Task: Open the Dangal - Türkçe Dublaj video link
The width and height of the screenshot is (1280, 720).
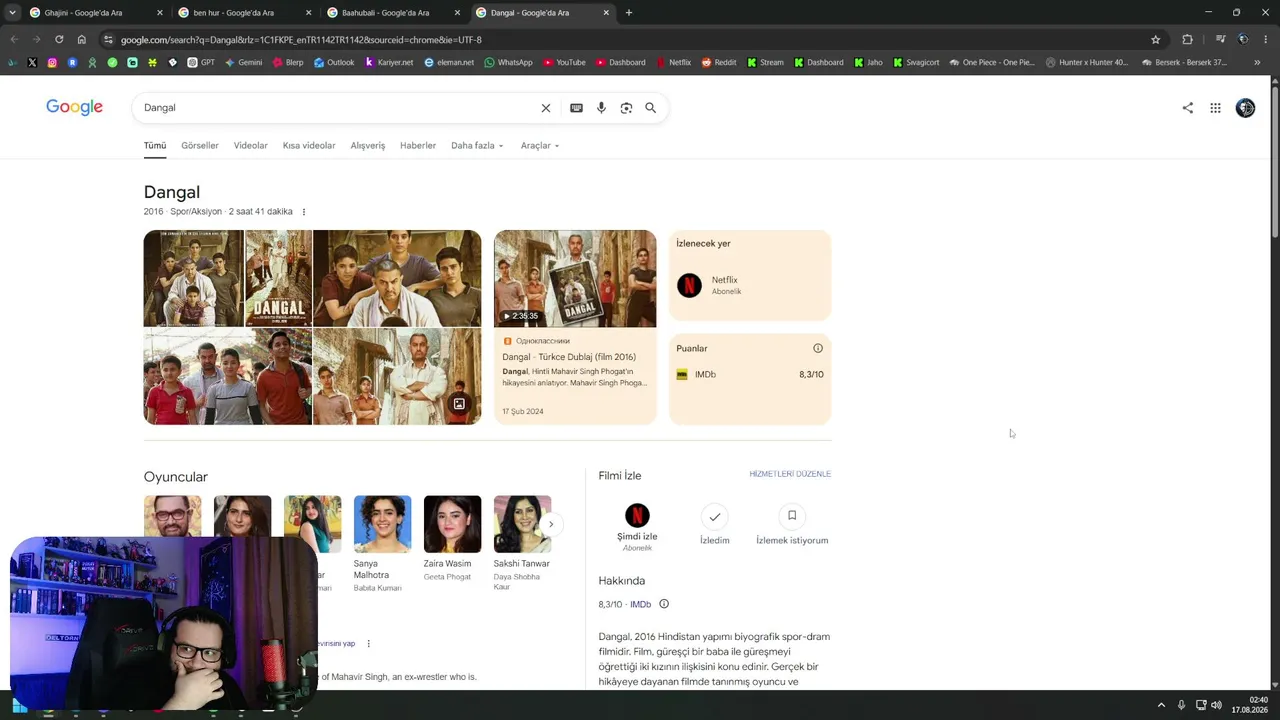Action: point(569,357)
